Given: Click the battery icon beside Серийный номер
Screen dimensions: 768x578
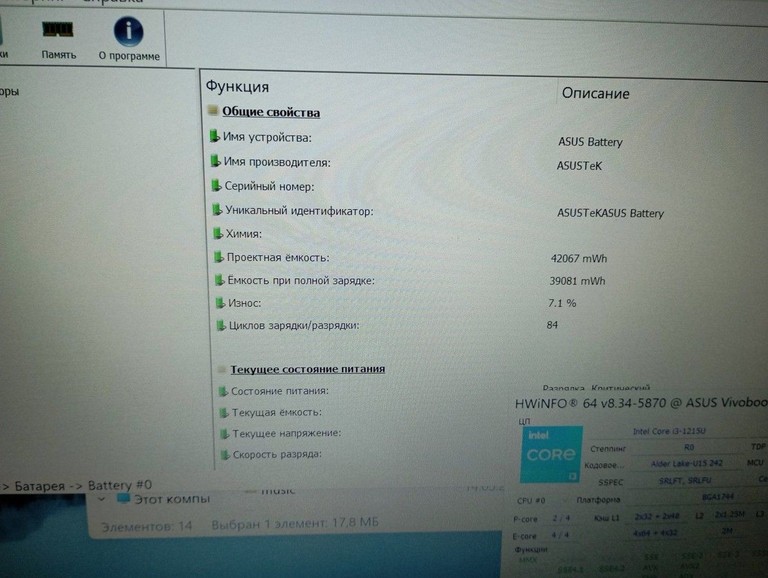Looking at the screenshot, I should tap(216, 185).
